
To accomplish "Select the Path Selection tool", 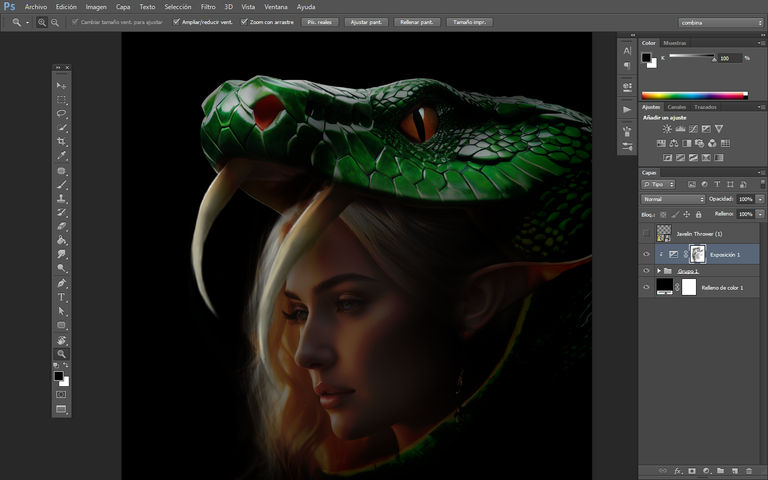I will (x=61, y=311).
